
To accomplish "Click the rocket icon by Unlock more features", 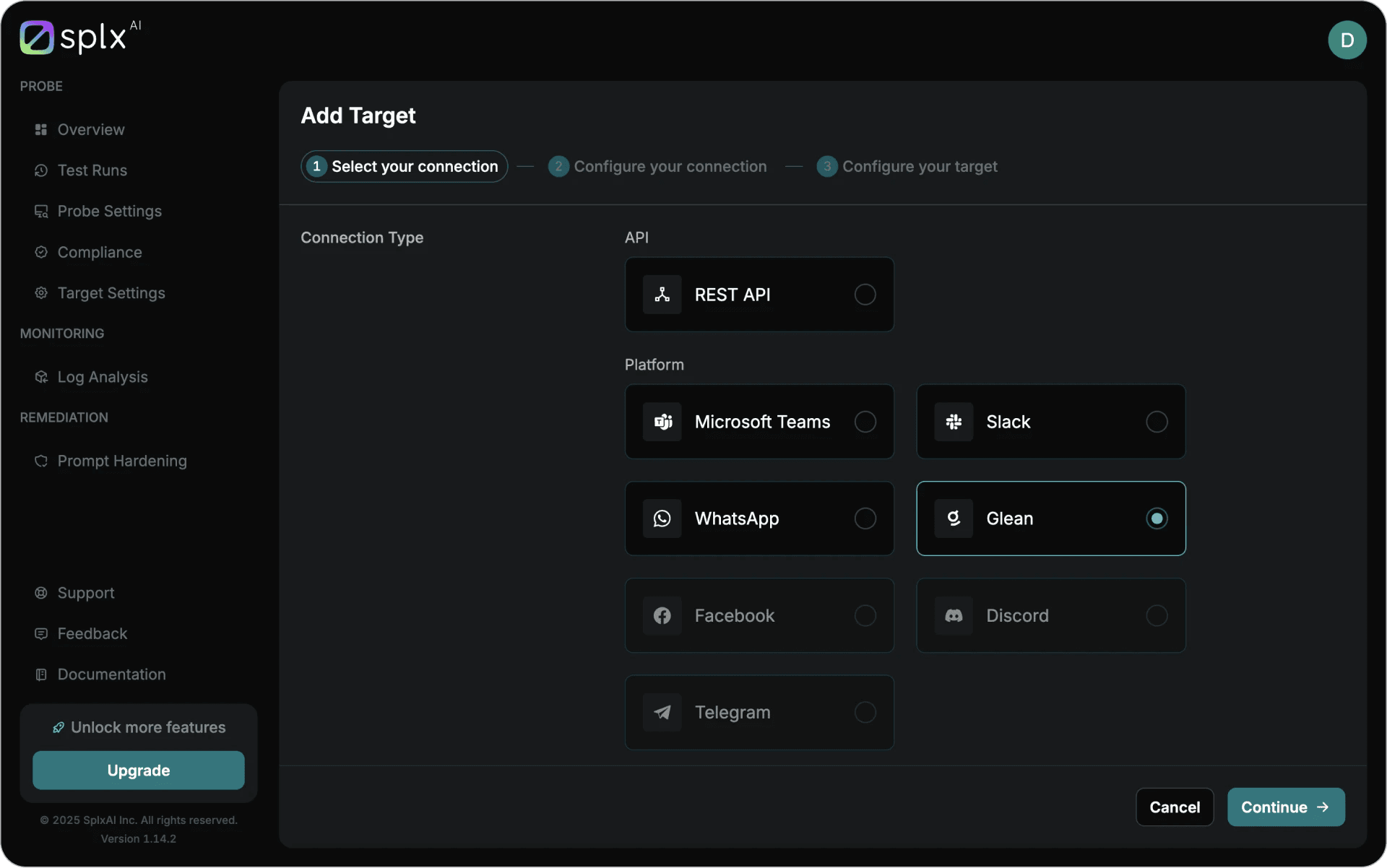I will (x=59, y=728).
